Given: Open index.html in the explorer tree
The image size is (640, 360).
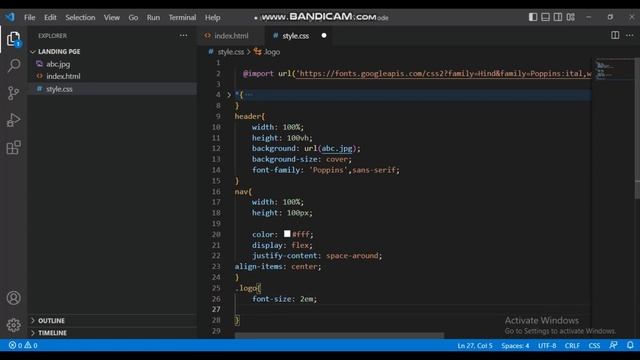Looking at the screenshot, I should click(63, 76).
